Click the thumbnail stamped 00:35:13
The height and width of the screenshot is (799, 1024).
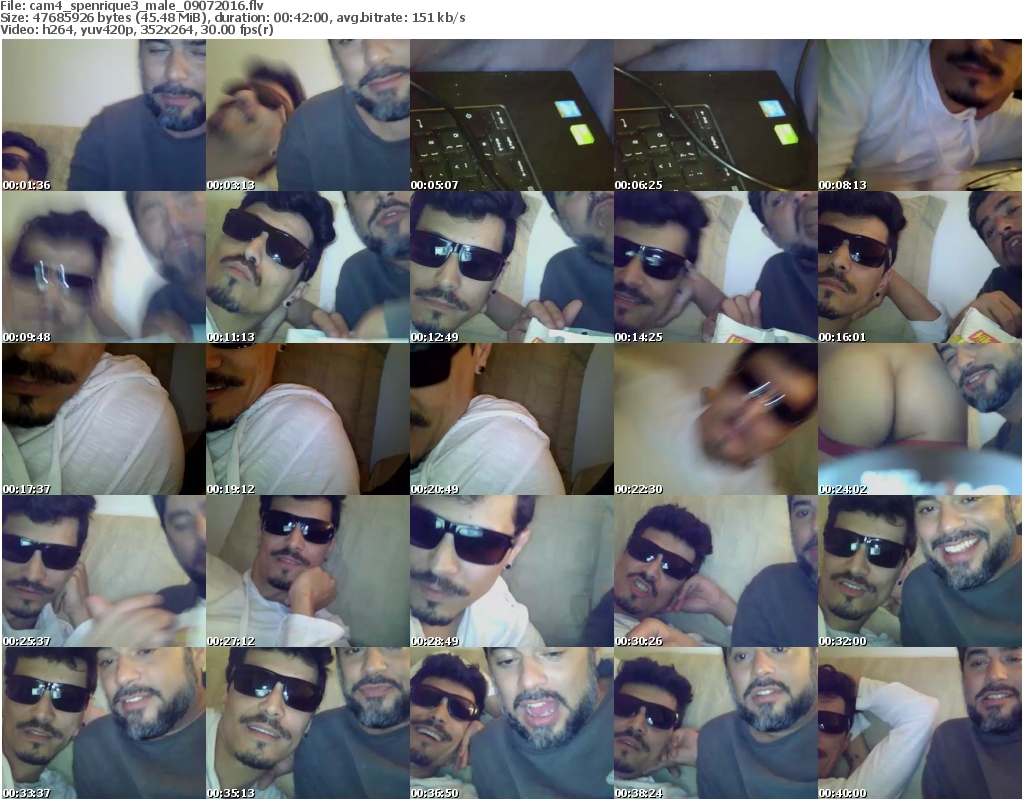[x=308, y=723]
